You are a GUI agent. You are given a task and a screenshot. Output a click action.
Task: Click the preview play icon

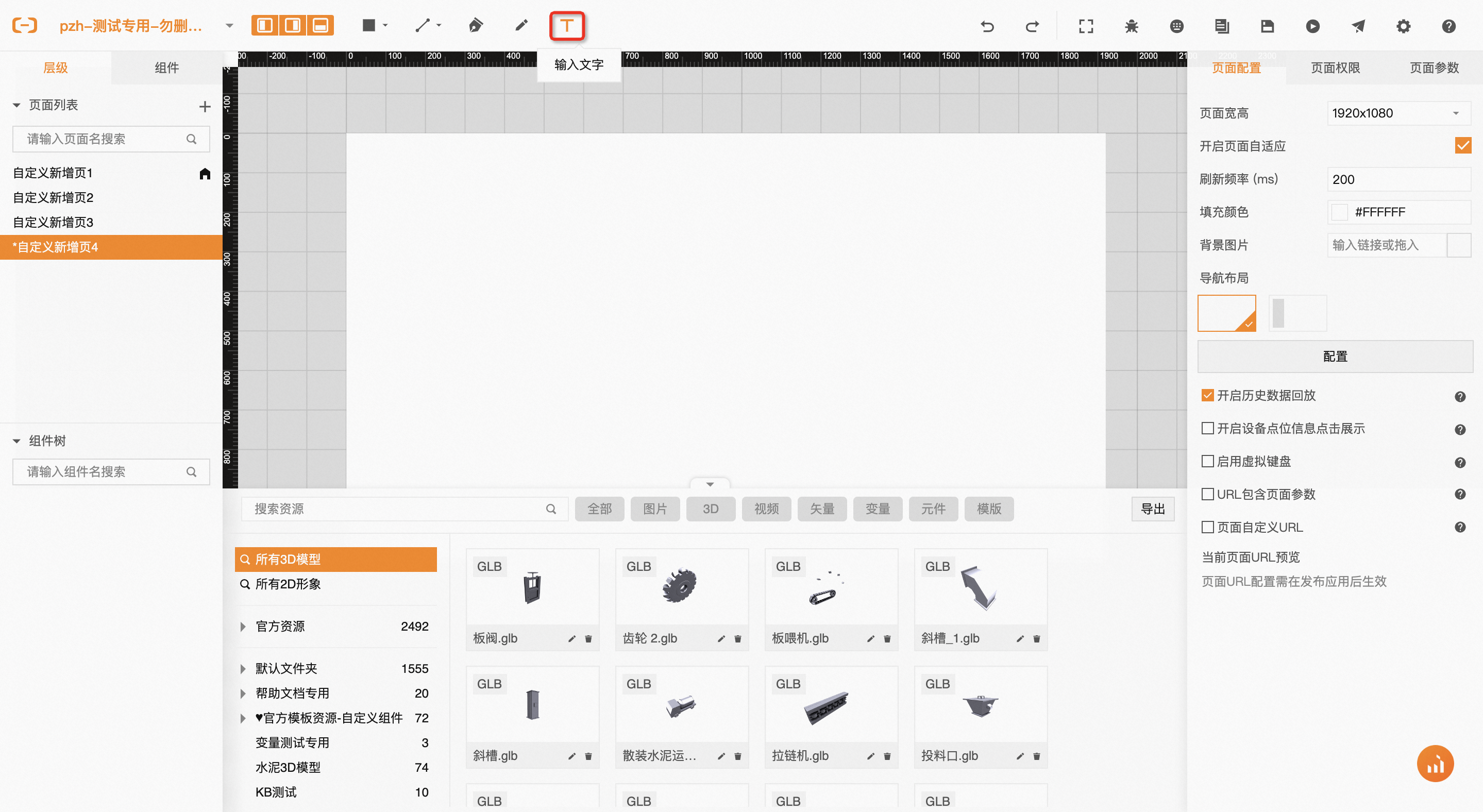pos(1312,26)
